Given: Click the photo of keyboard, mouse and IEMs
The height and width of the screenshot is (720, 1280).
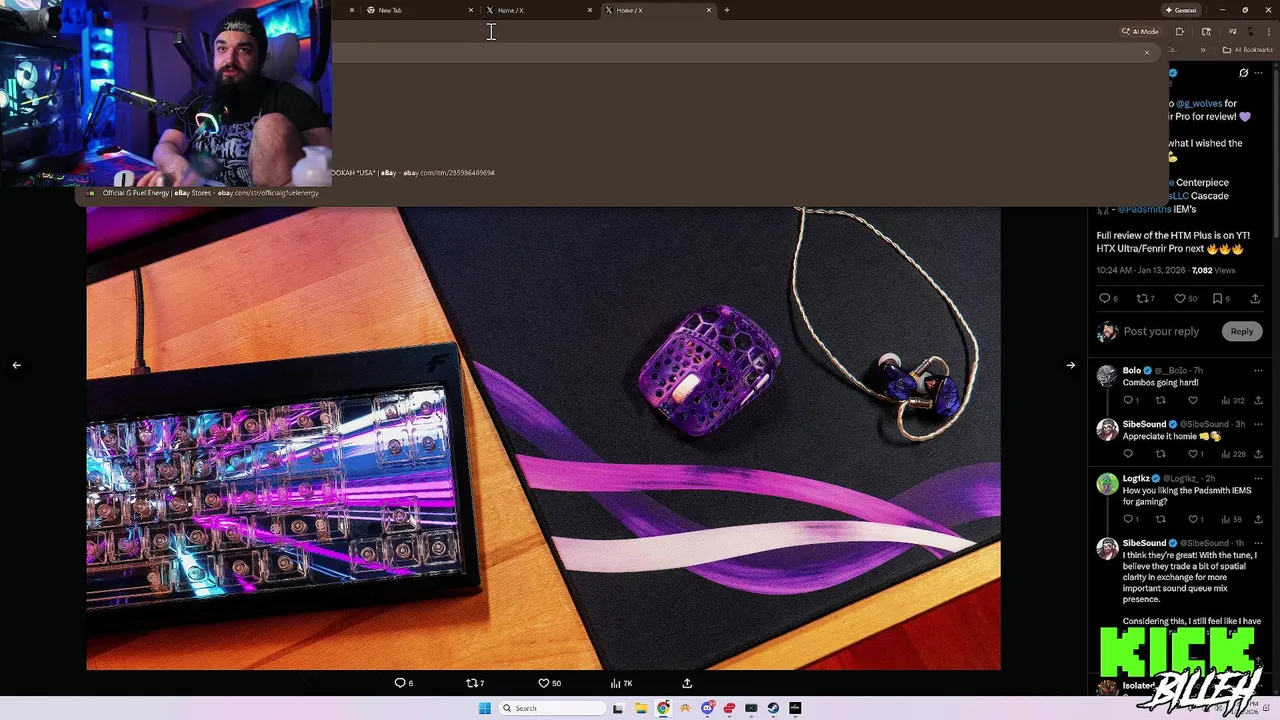Looking at the screenshot, I should coord(543,438).
